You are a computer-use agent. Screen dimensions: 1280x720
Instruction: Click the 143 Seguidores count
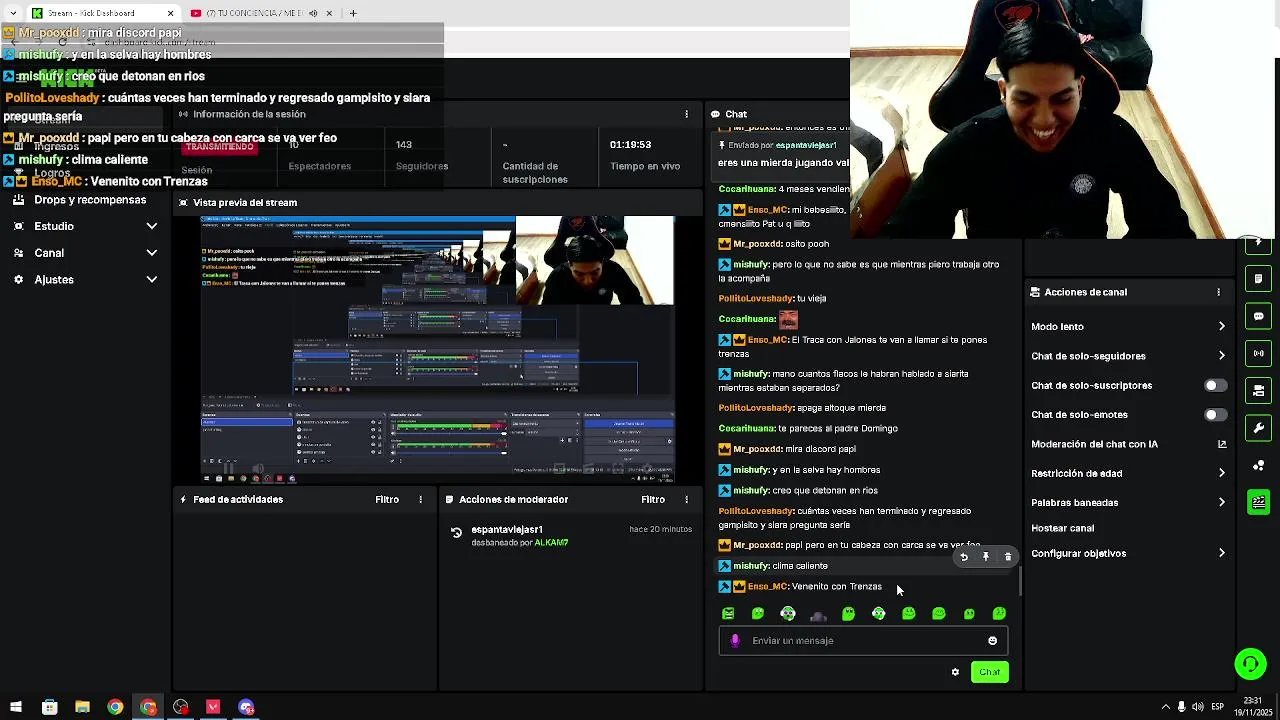pos(404,145)
